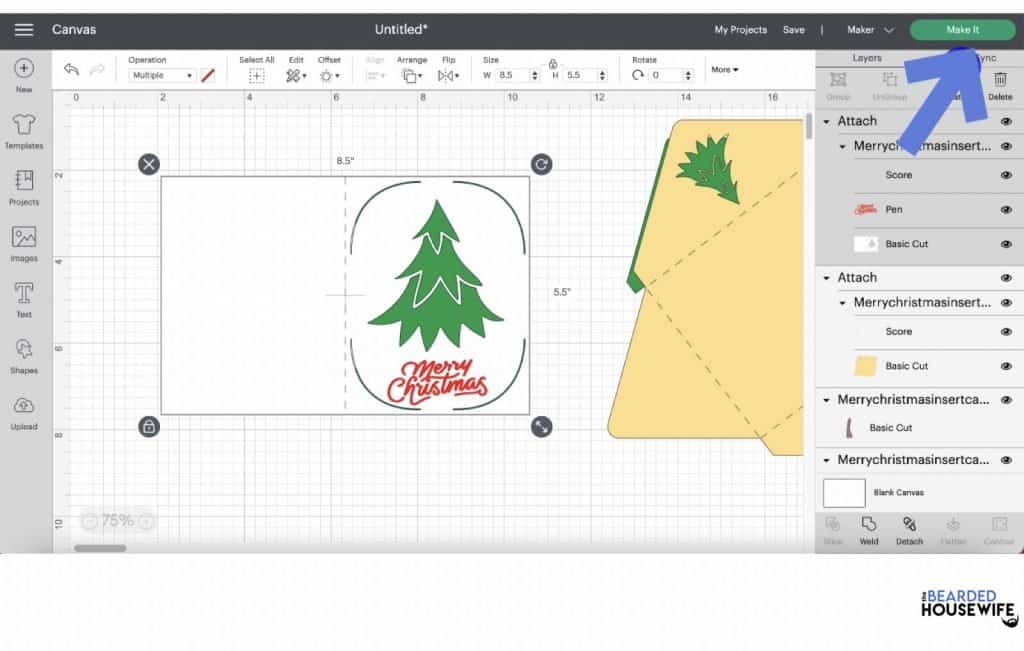Image resolution: width=1024 pixels, height=651 pixels.
Task: Collapse the second Attach group
Action: click(827, 277)
